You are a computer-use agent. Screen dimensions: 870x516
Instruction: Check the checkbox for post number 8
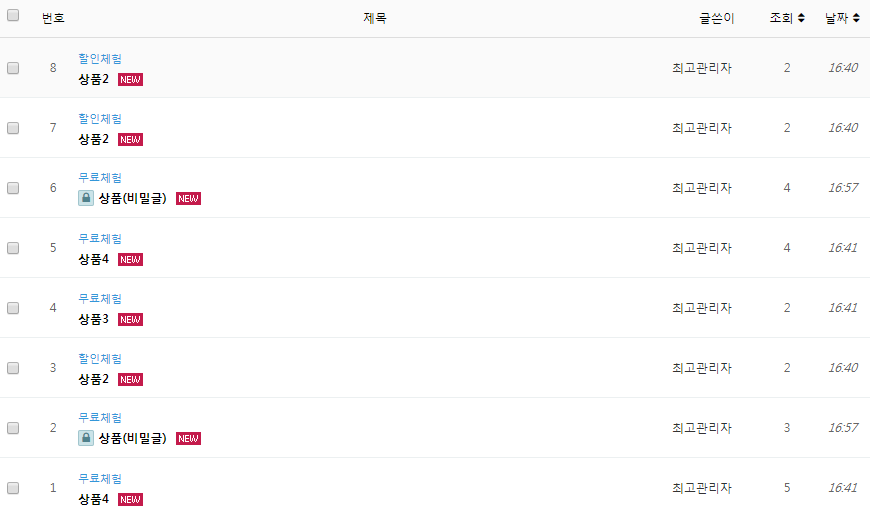13,68
